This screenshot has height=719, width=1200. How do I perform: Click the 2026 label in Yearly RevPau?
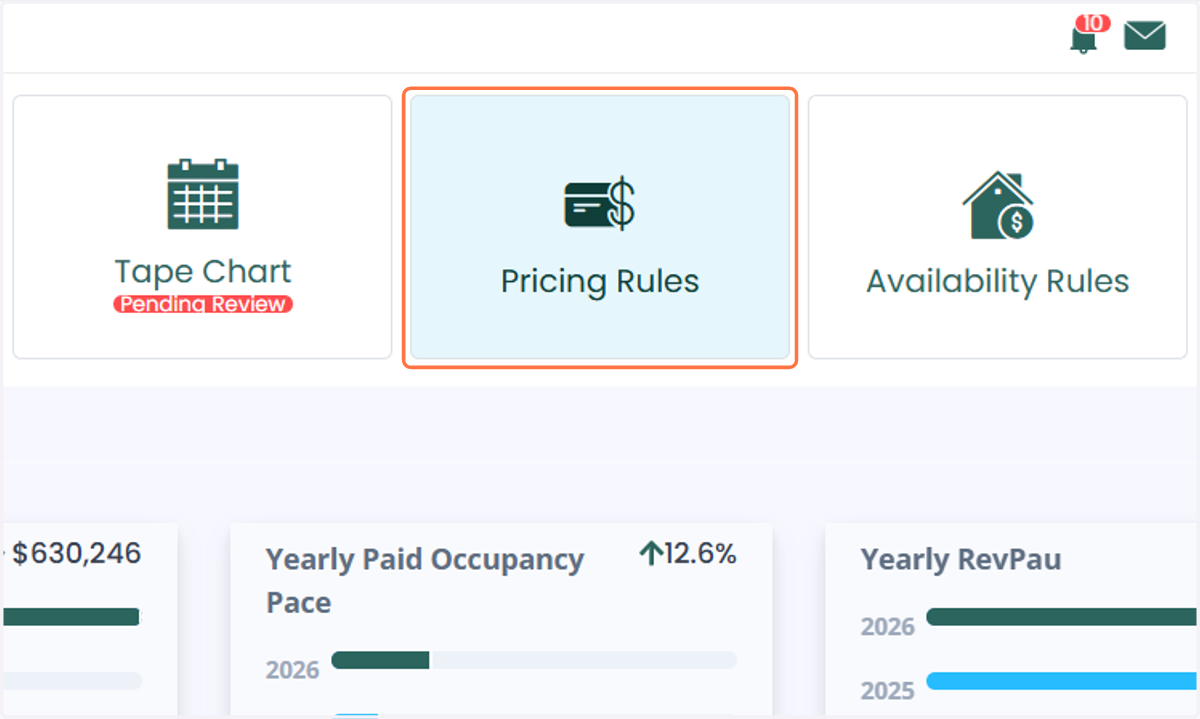pyautogui.click(x=888, y=627)
